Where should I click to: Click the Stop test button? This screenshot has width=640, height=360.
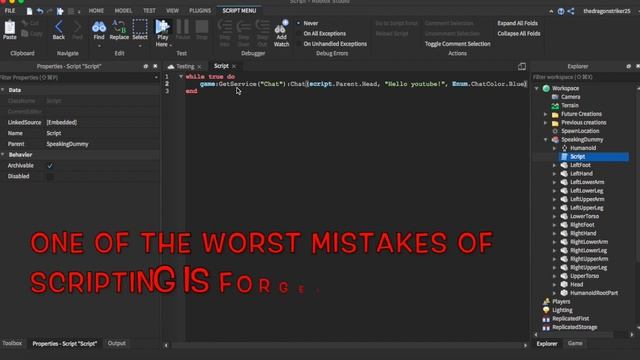202,27
